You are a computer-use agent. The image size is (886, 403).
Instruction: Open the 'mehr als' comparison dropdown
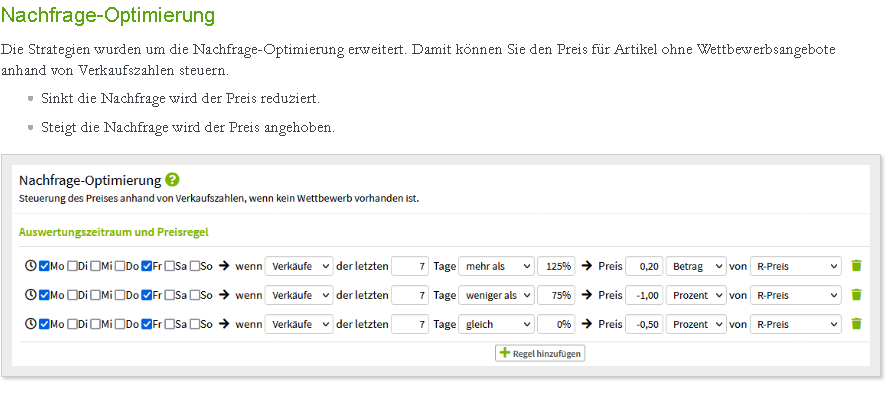point(496,266)
